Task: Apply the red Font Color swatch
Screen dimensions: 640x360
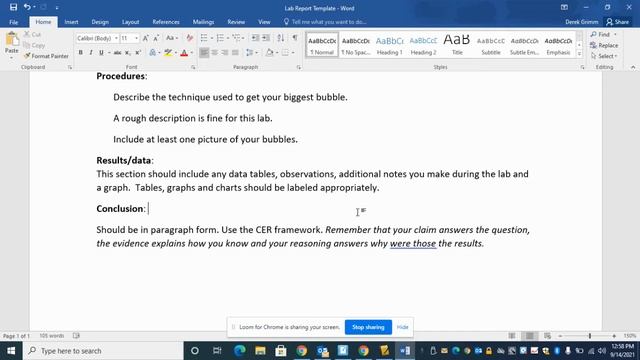Action: tap(184, 53)
